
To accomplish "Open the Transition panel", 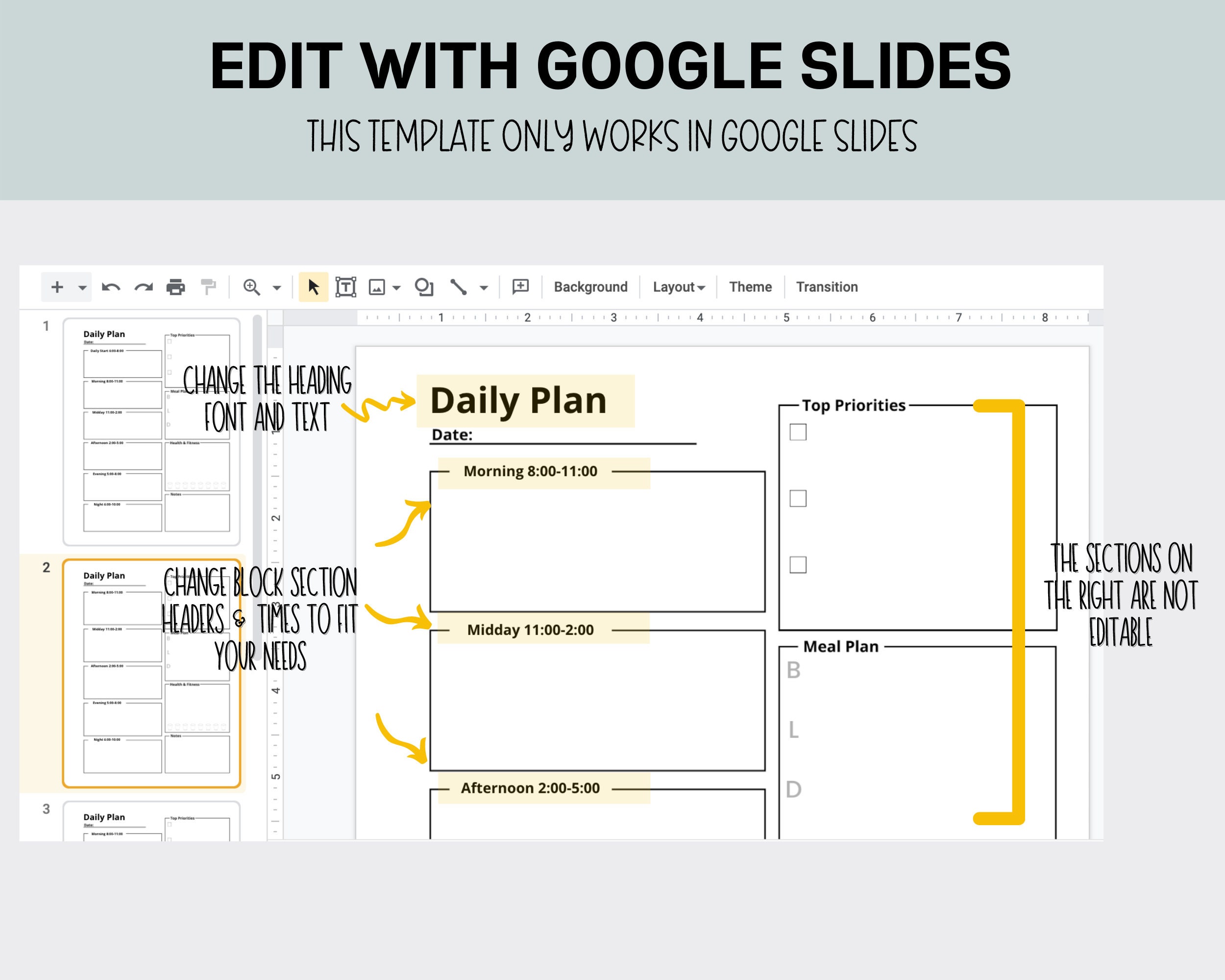I will point(827,287).
